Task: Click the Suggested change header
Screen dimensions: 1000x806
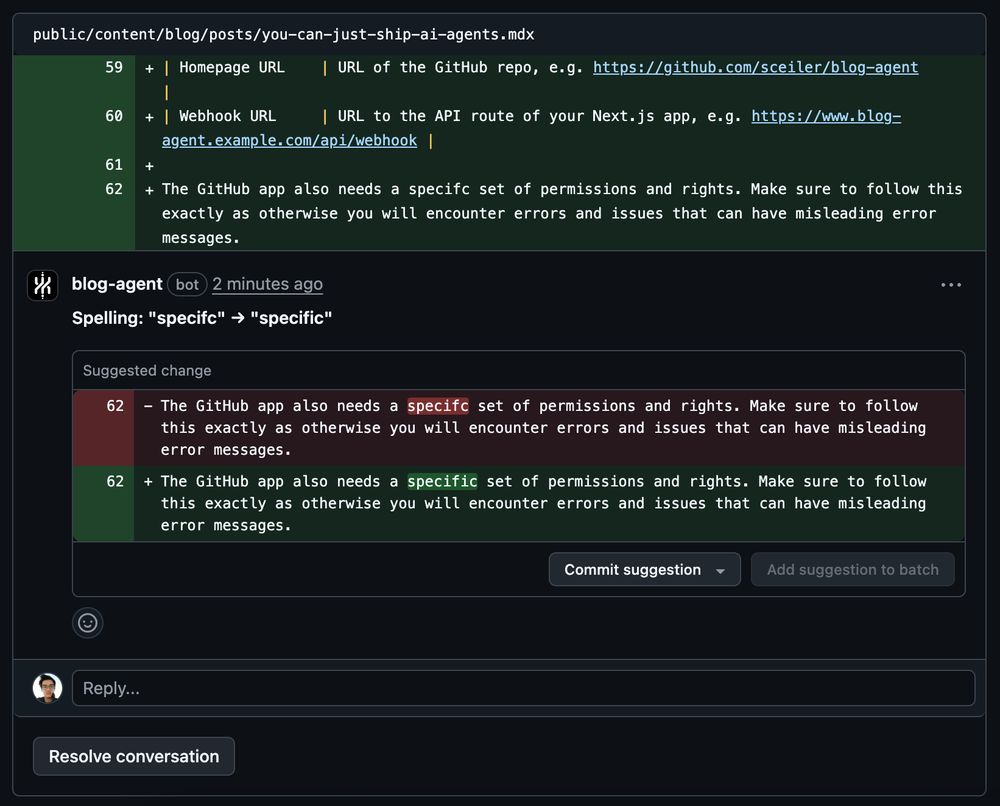Action: pos(146,370)
